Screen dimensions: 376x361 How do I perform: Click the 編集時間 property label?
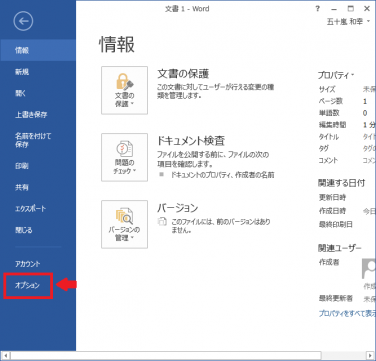[x=332, y=125]
